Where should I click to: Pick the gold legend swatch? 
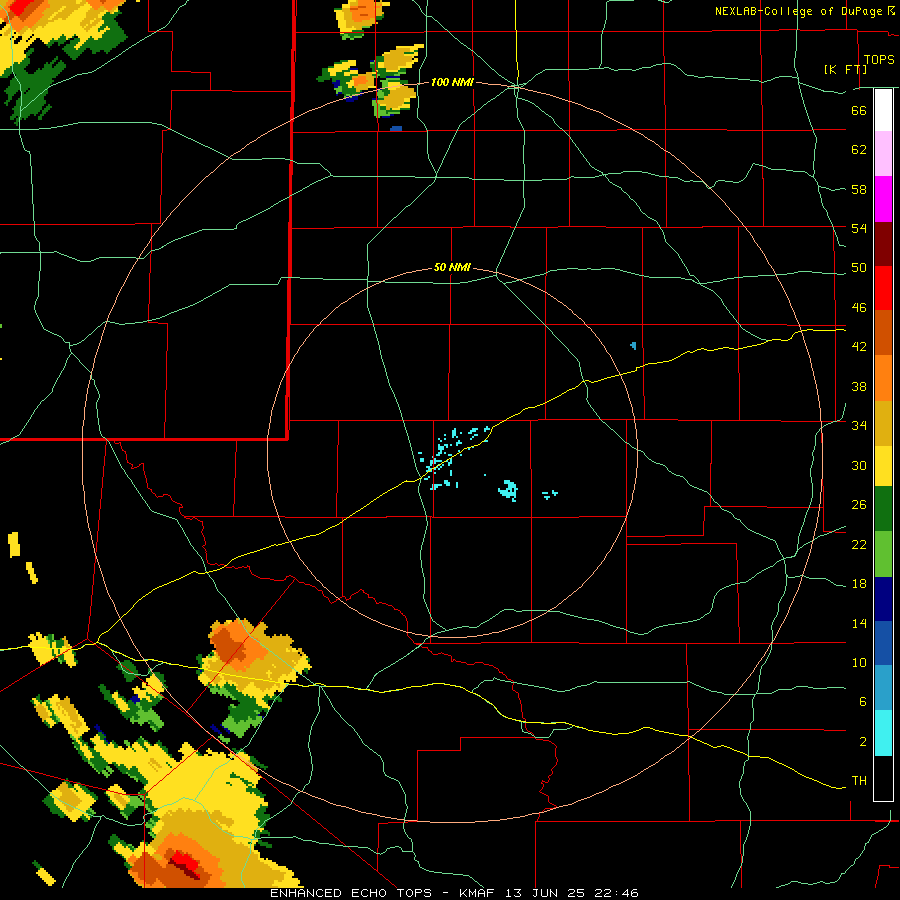point(883,424)
